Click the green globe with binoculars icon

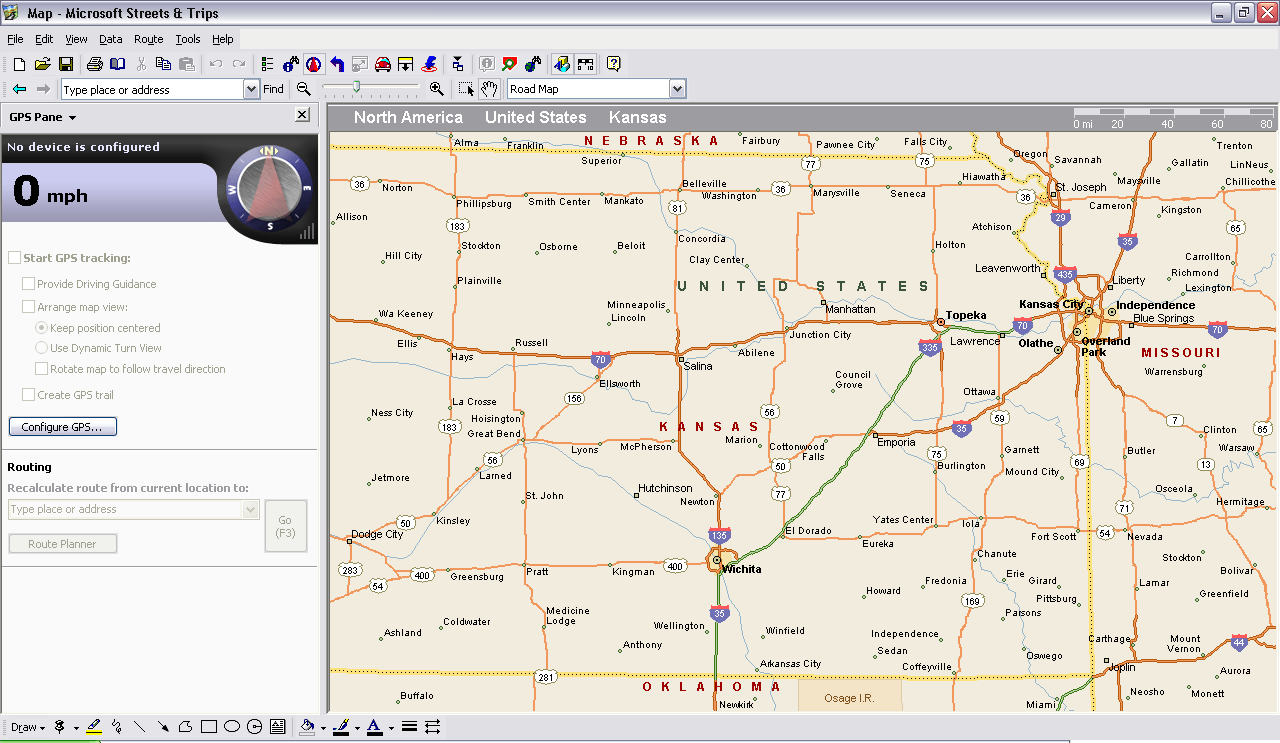click(x=533, y=64)
